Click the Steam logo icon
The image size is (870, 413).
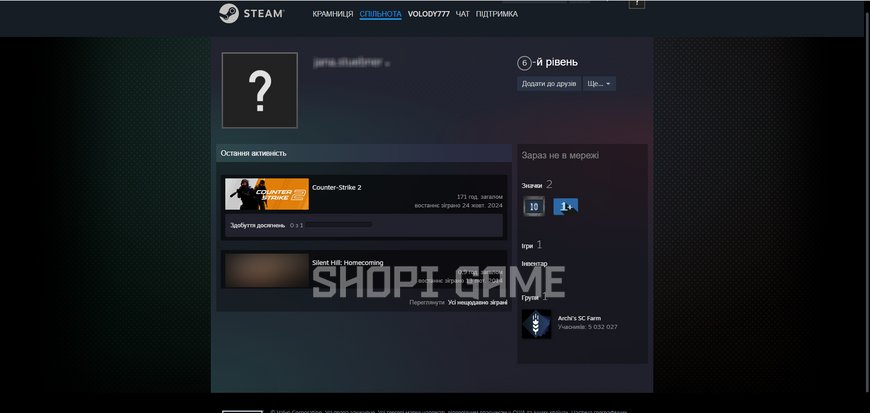pyautogui.click(x=229, y=14)
